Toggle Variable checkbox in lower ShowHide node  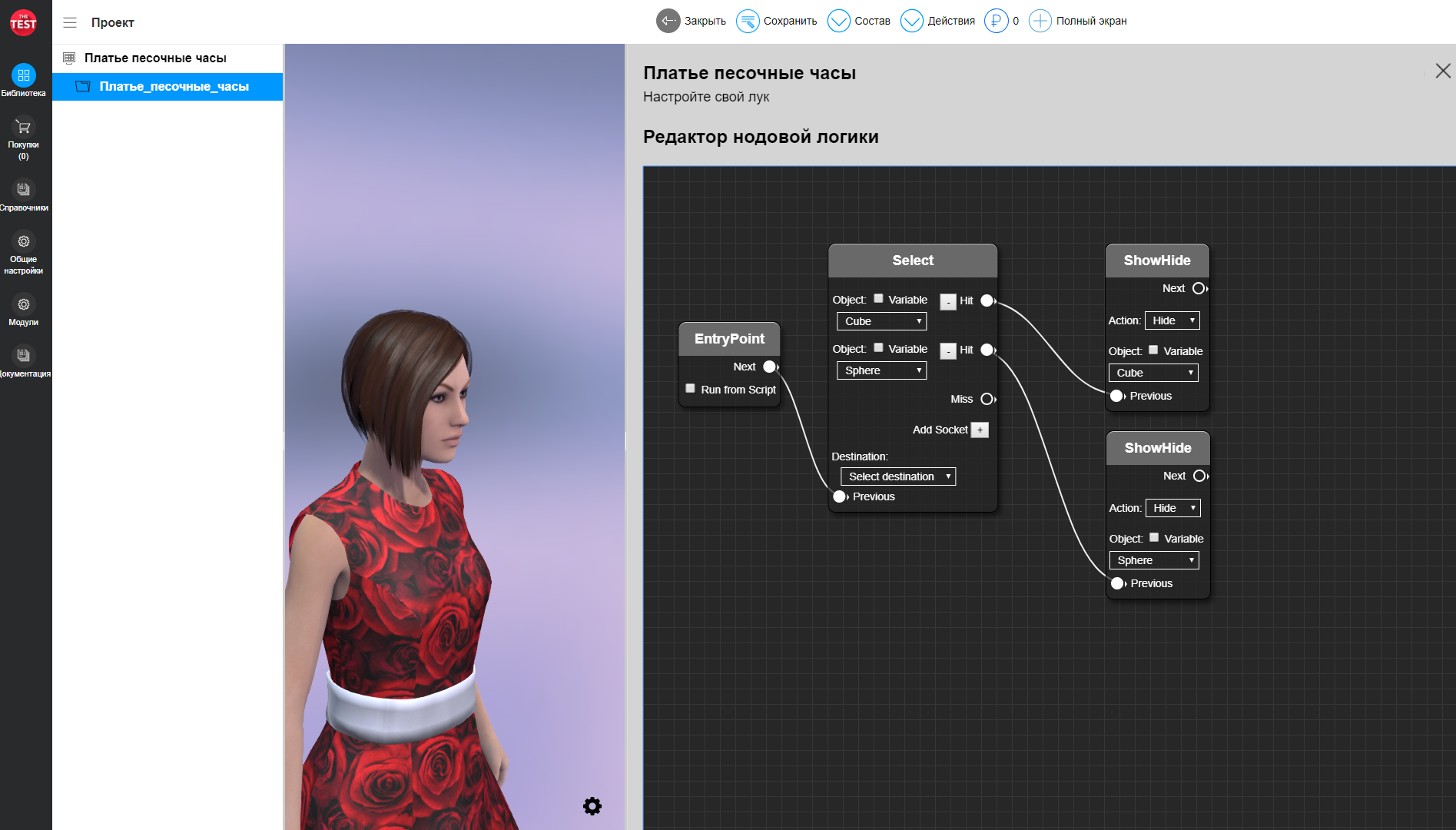[1154, 538]
